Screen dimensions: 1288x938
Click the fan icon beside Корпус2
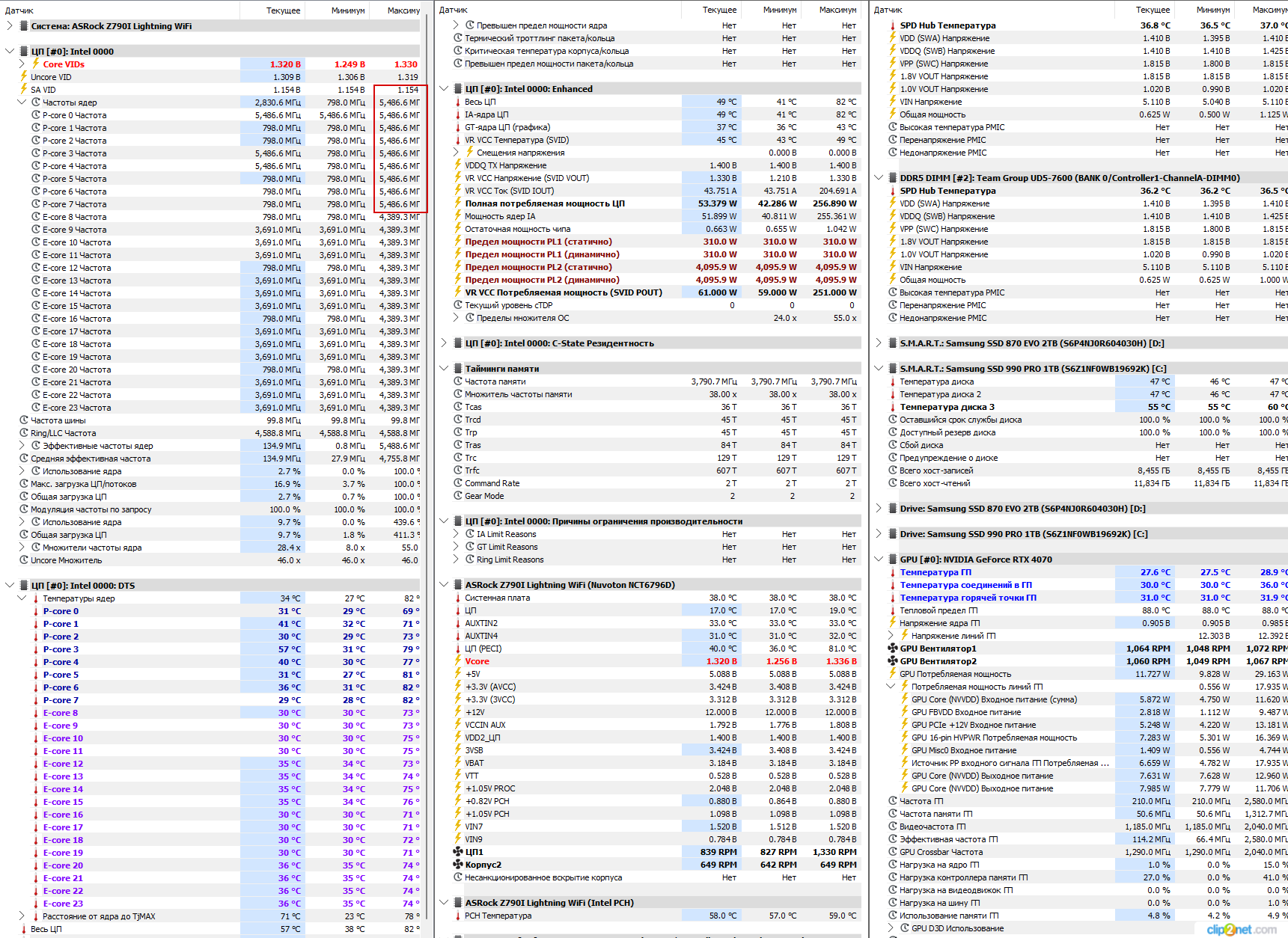pyautogui.click(x=457, y=864)
